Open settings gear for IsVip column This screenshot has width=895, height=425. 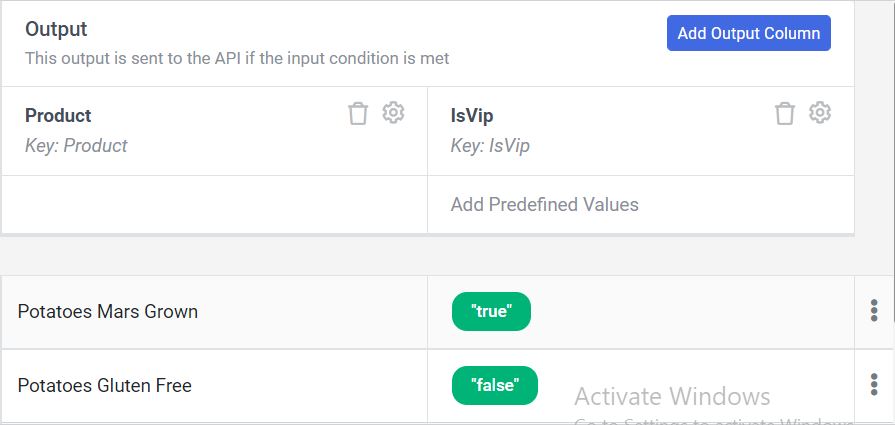820,113
